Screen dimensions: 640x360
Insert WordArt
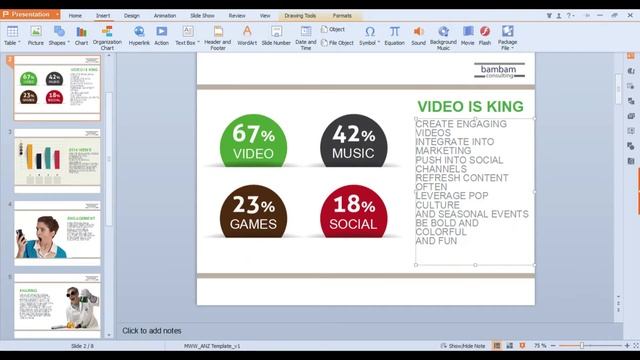[247, 35]
